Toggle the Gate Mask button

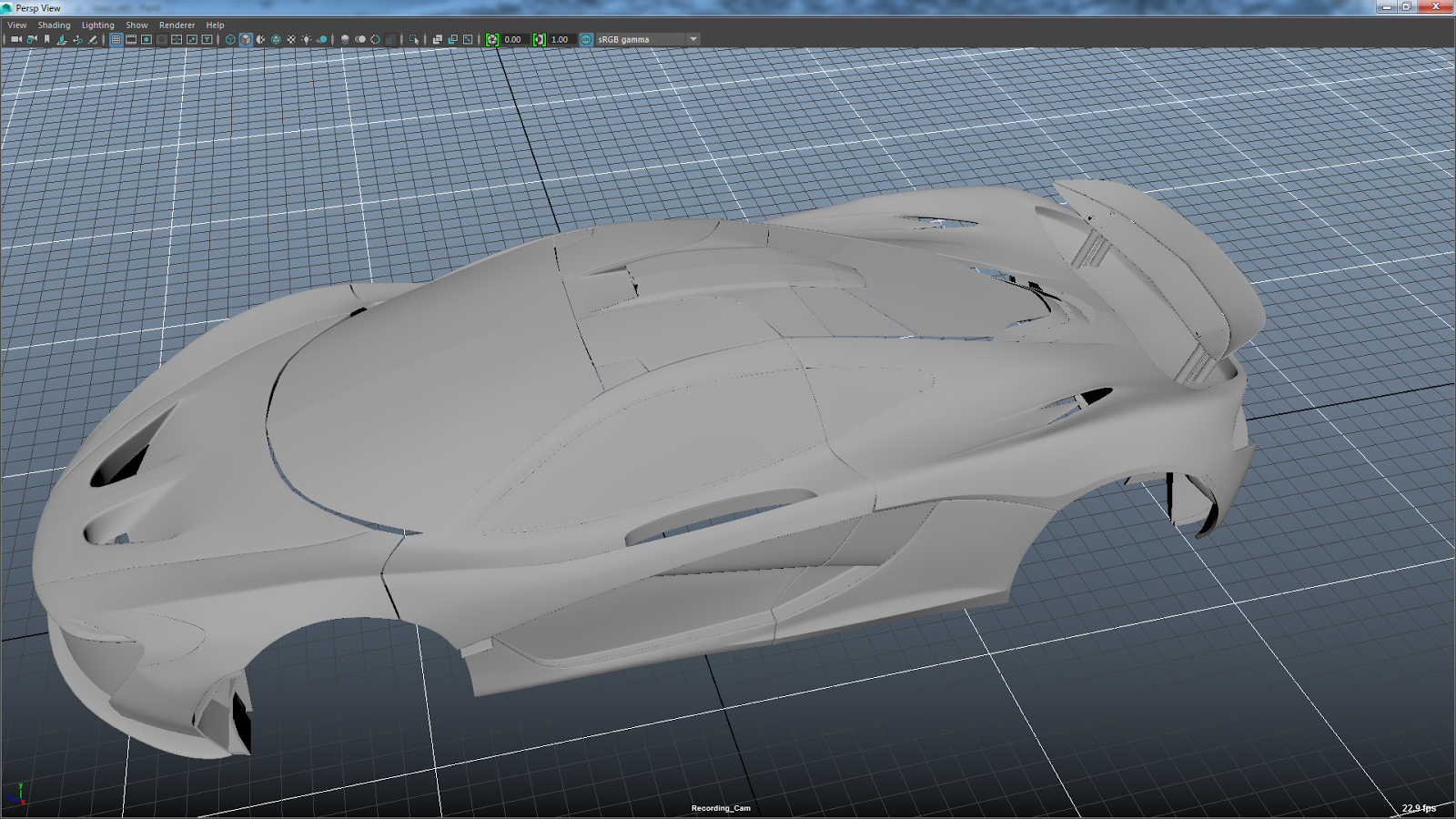[162, 40]
